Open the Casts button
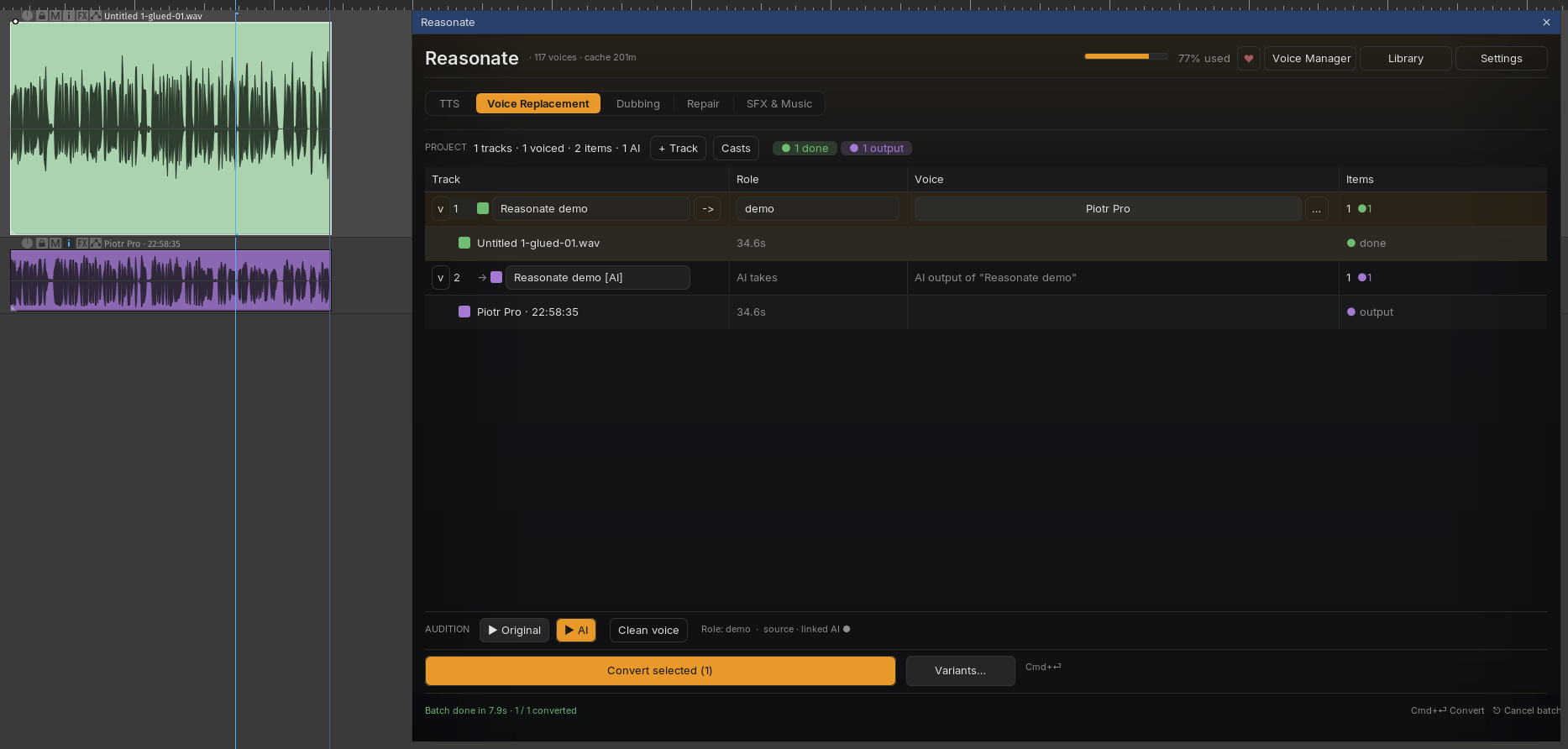Screen dimensions: 1568x749 point(736,149)
